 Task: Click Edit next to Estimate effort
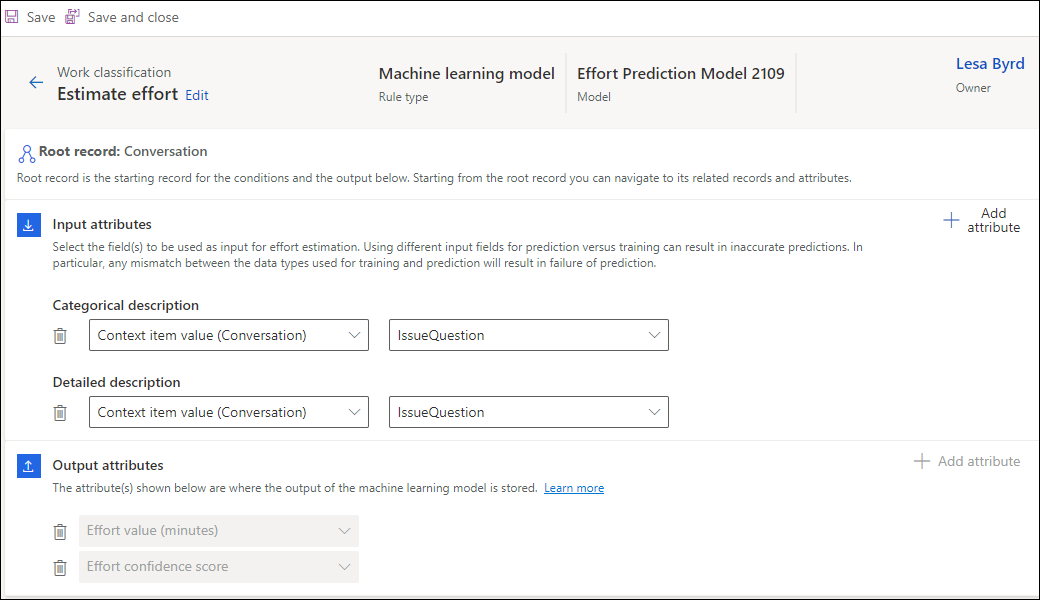coord(197,95)
